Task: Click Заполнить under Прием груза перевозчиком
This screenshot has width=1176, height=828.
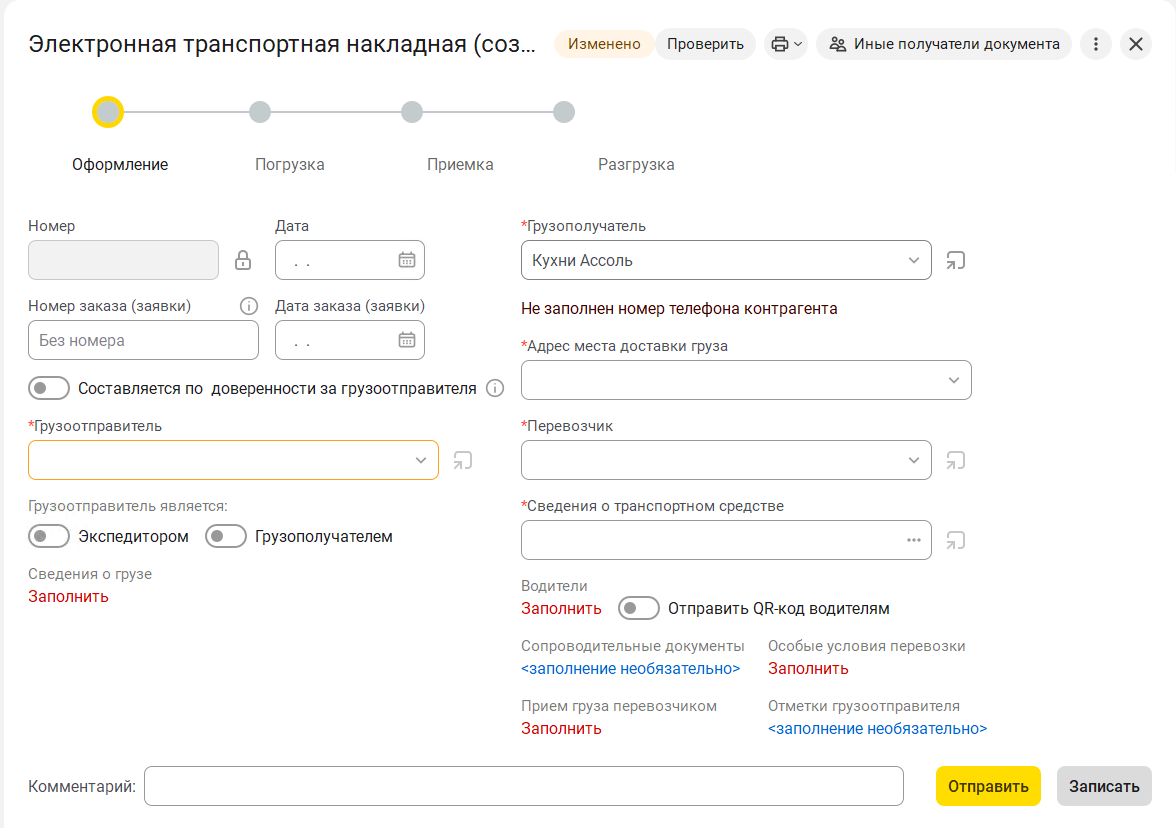Action: click(561, 728)
